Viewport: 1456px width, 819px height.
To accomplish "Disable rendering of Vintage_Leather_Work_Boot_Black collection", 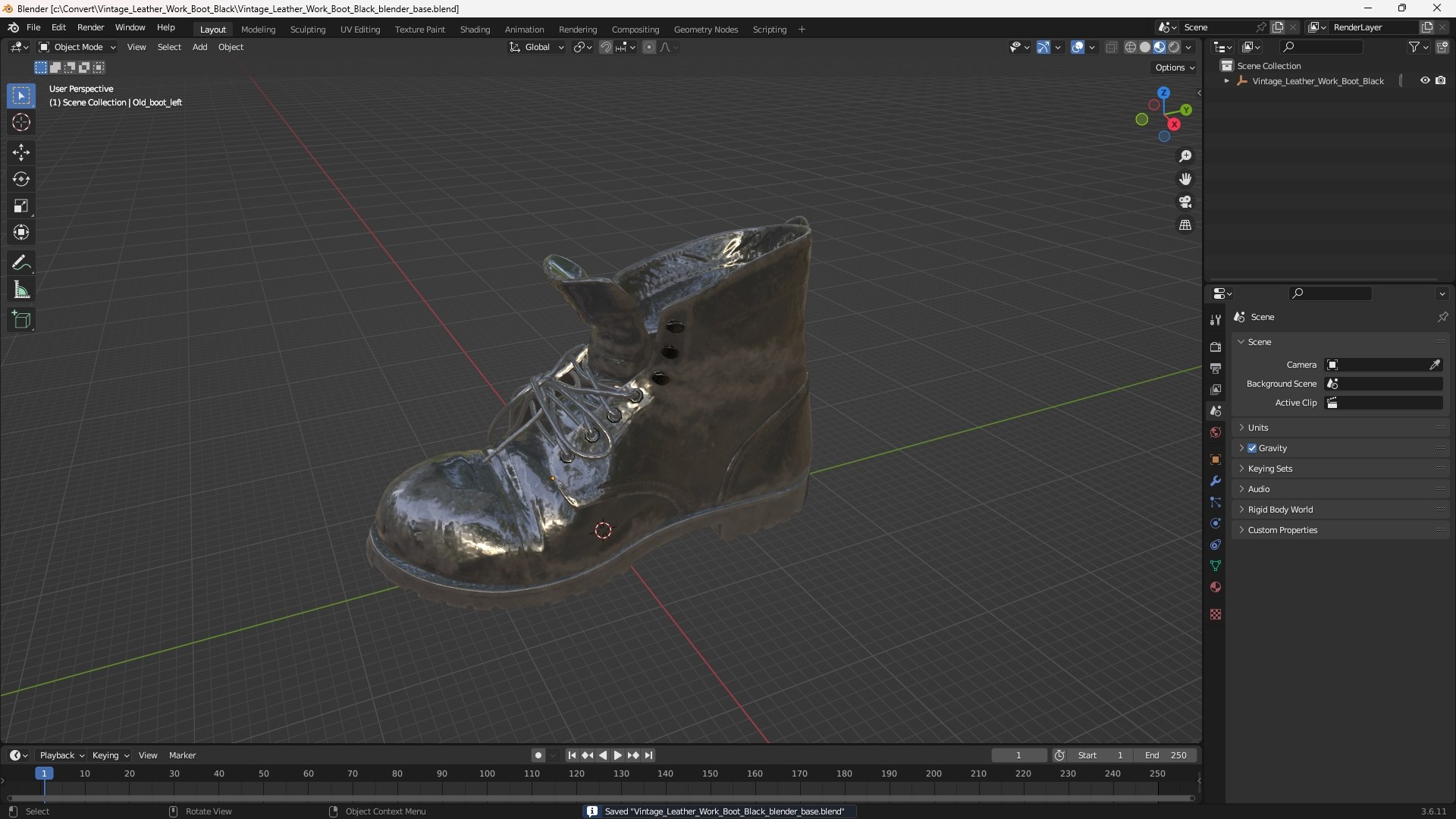I will click(1440, 80).
